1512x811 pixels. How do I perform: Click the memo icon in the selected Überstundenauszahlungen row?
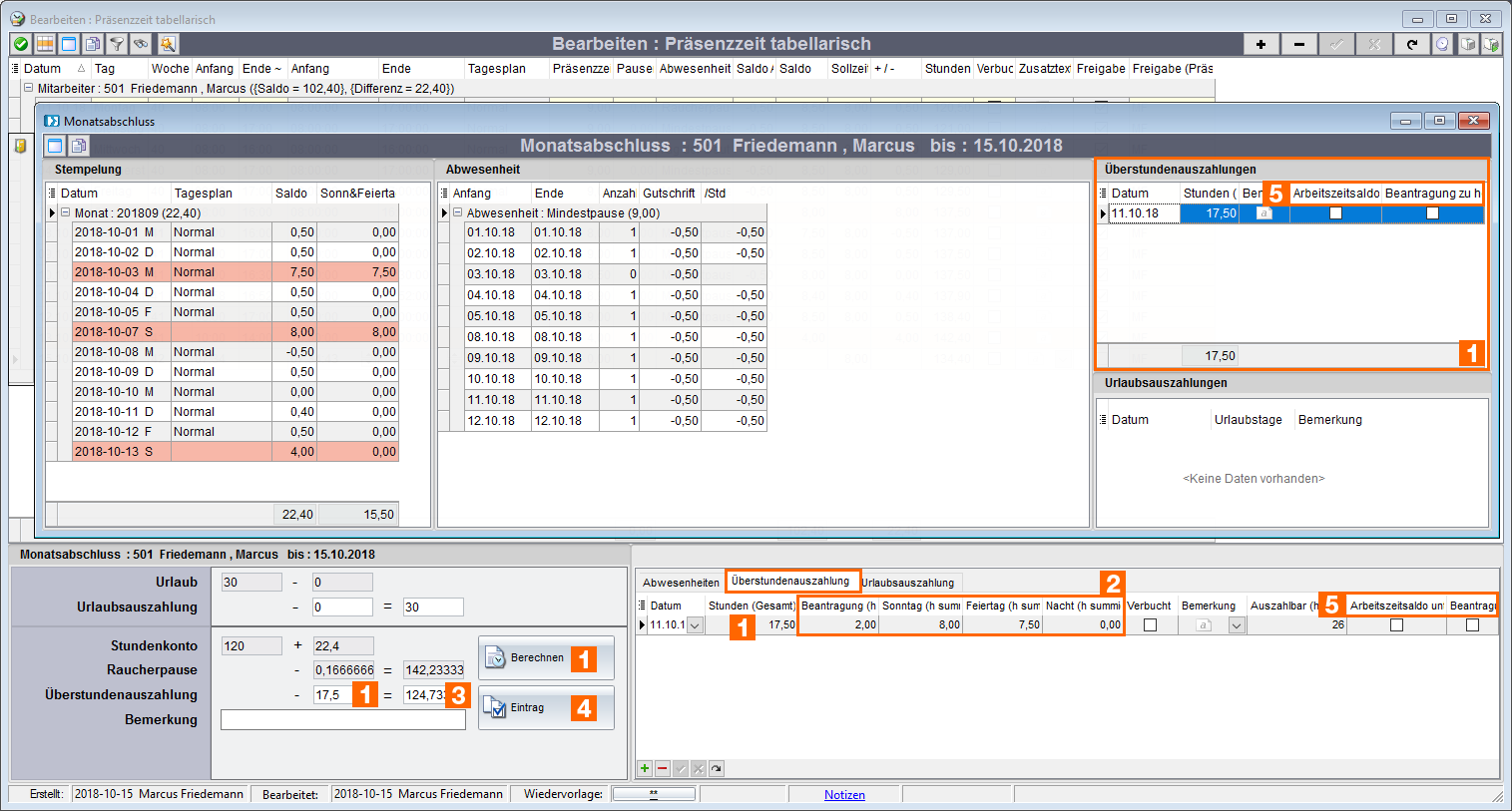1263,213
